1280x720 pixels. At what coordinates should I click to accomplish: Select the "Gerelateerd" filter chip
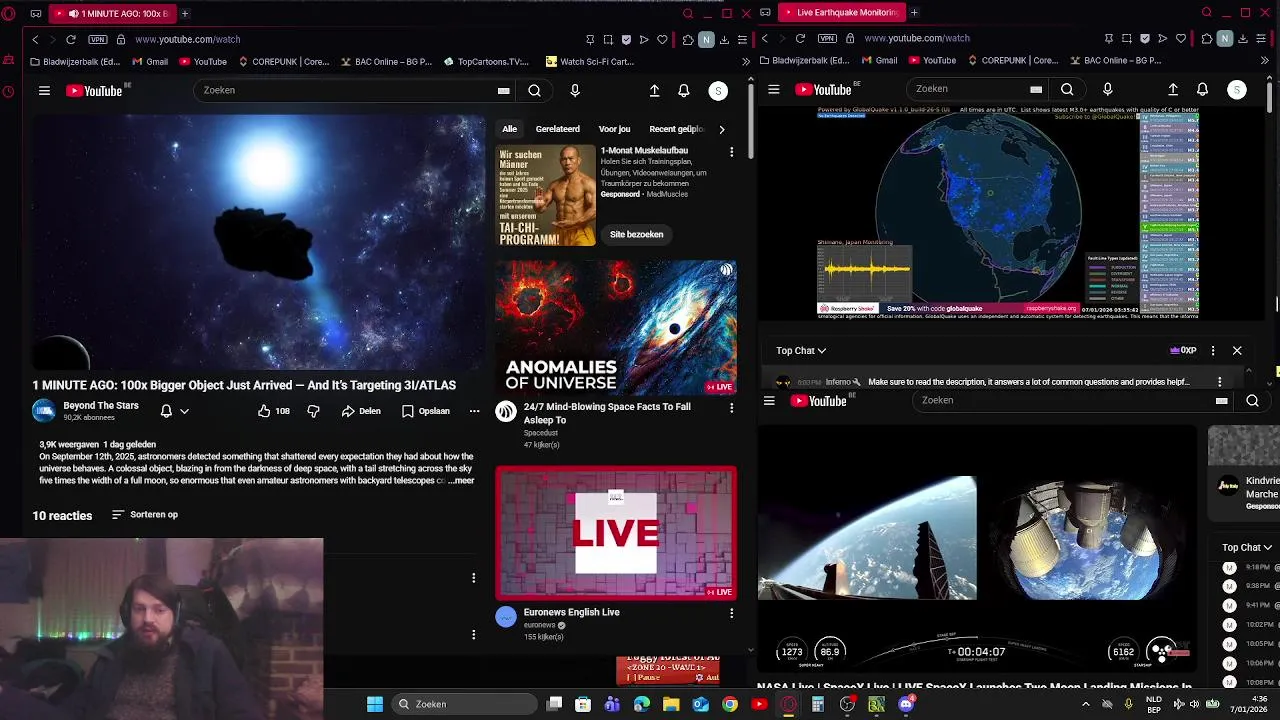[x=557, y=129]
